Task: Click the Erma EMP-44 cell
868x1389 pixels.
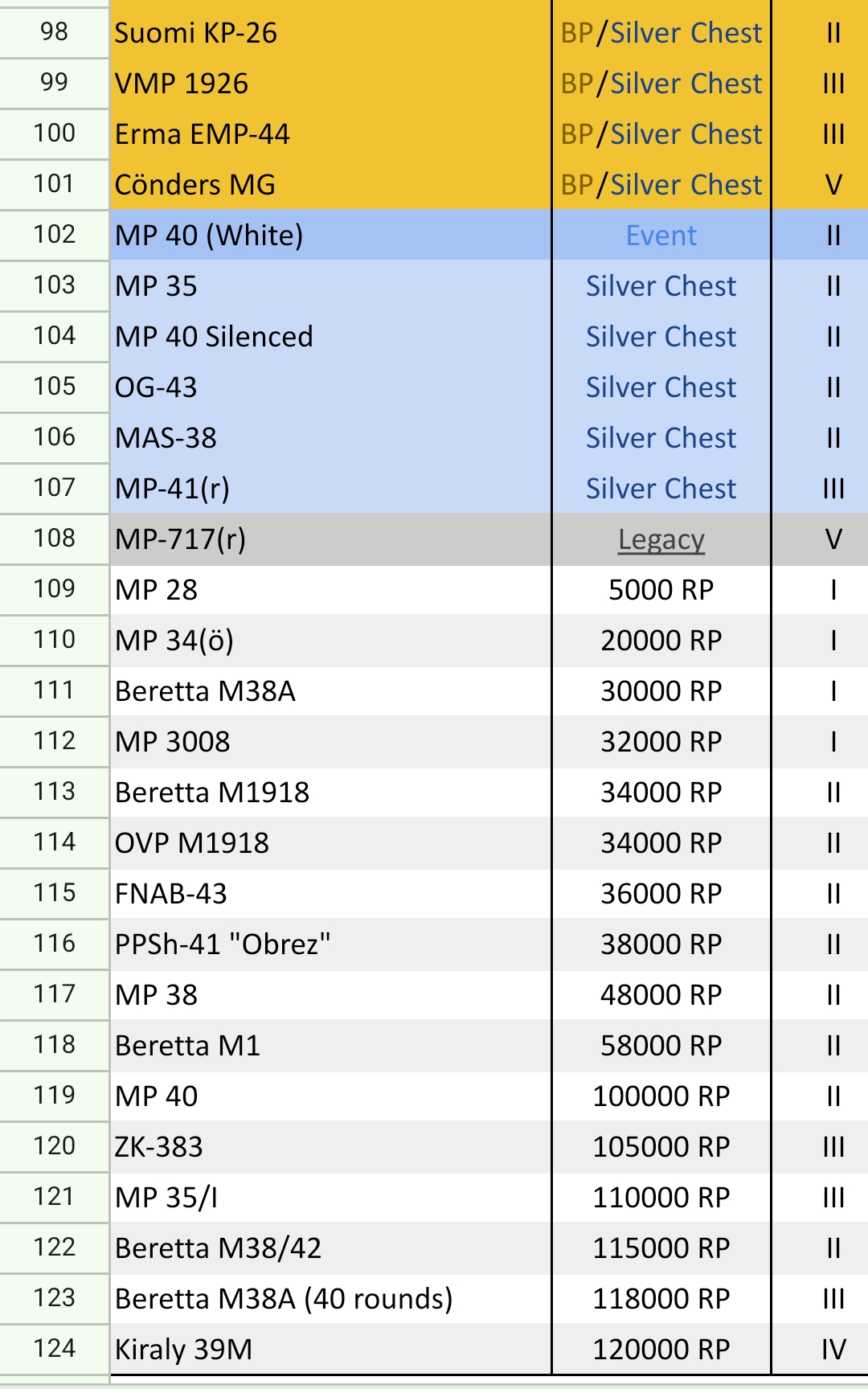Action: 330,134
